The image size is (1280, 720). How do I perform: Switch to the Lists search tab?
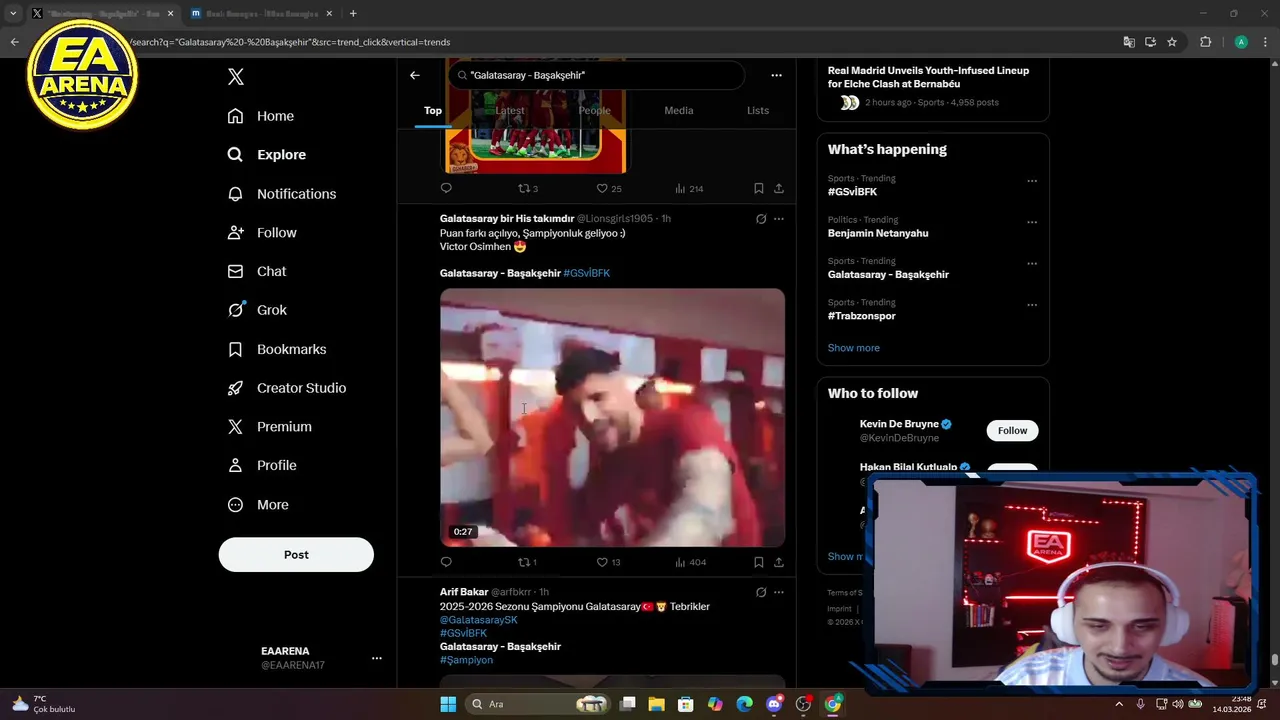point(758,110)
